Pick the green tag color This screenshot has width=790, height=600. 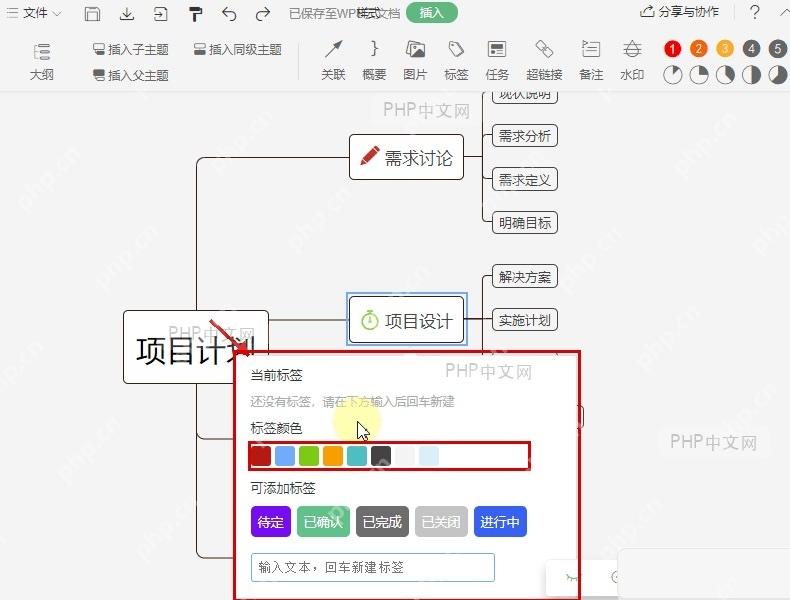309,456
